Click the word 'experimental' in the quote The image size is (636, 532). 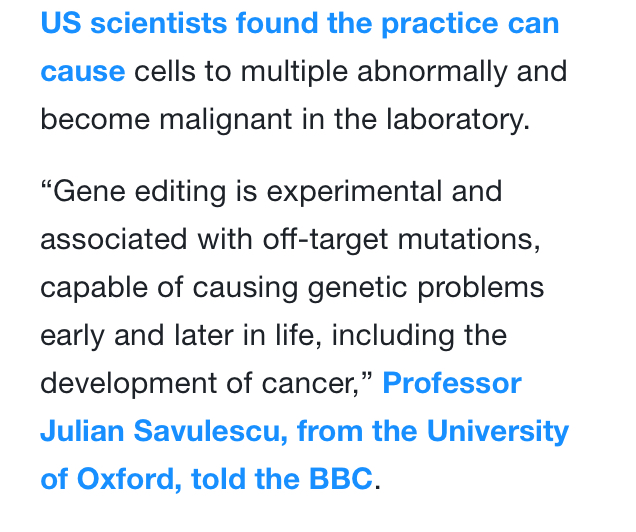354,191
